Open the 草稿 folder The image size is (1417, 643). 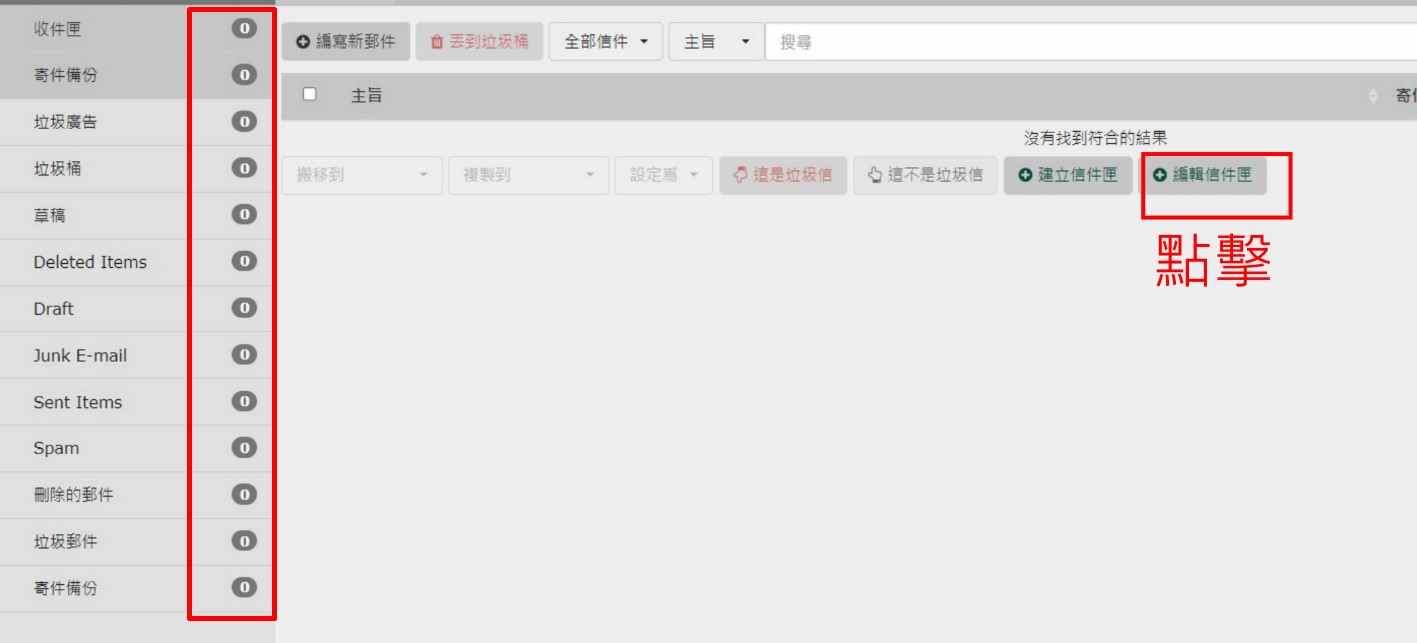[49, 216]
